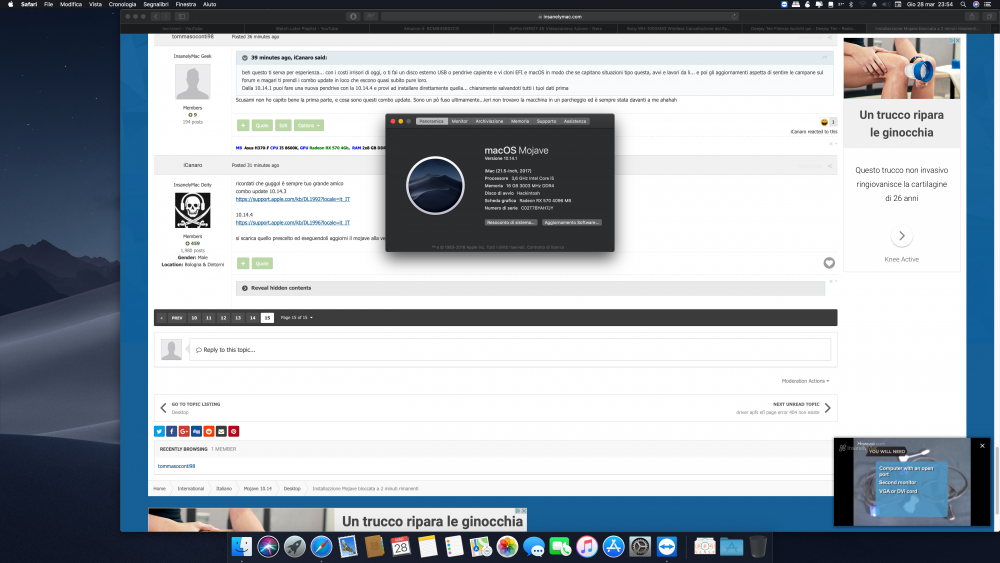
Task: Open Options dropdown on tommasoconti98's post
Action: coord(309,126)
